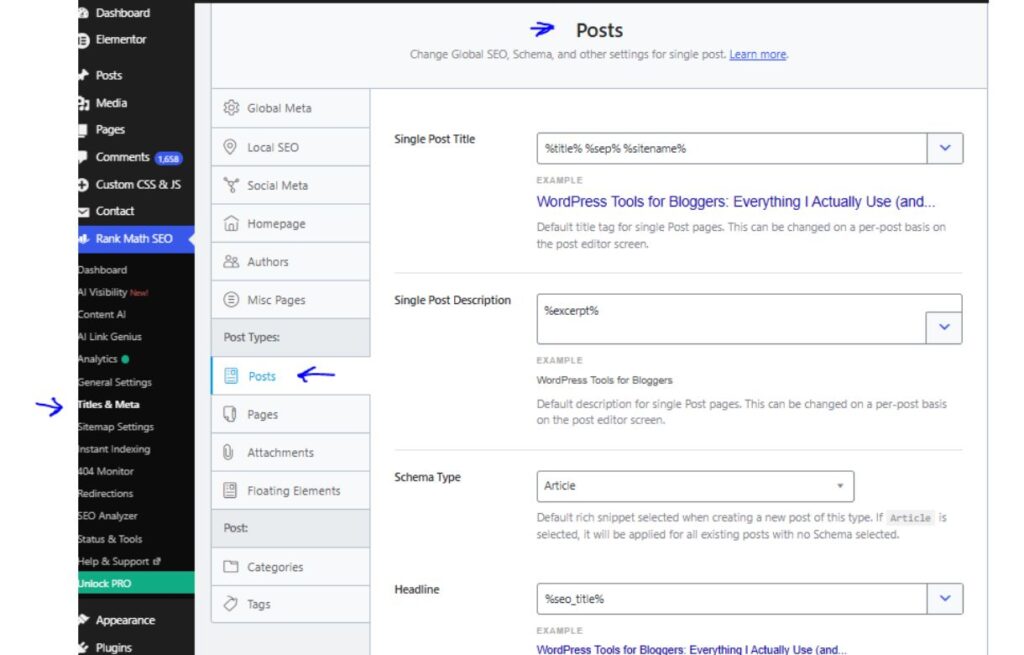Click the Local SEO pin icon

point(230,147)
